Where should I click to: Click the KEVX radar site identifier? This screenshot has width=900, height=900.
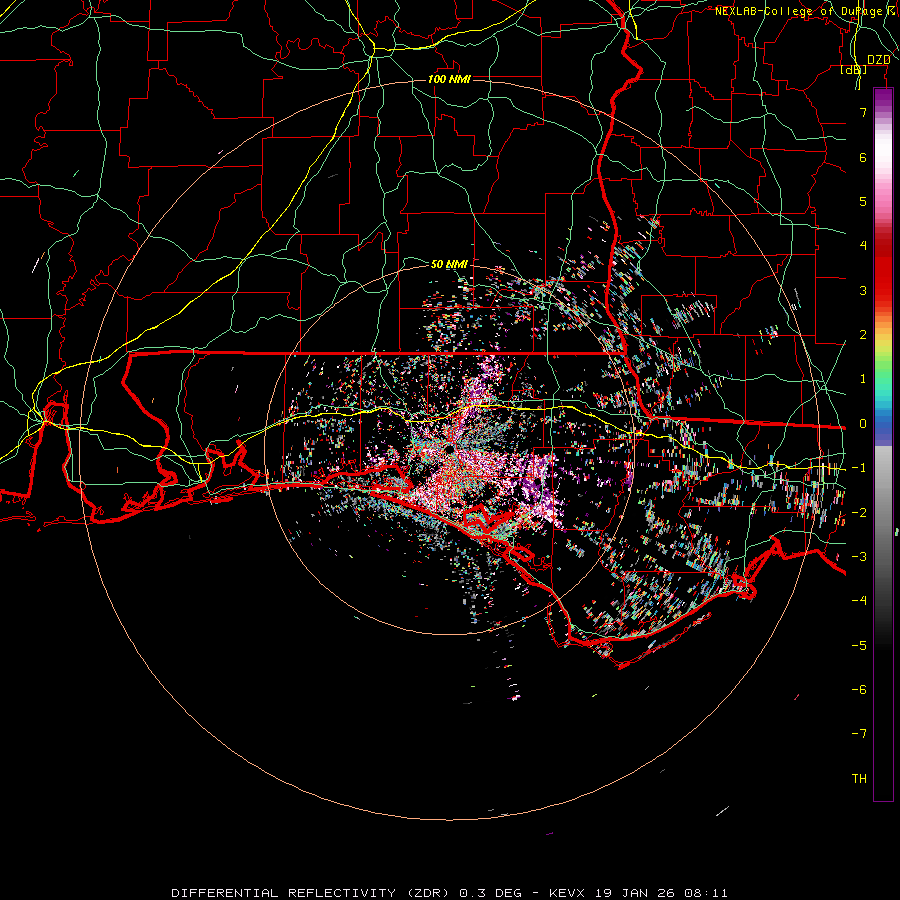pos(567,893)
